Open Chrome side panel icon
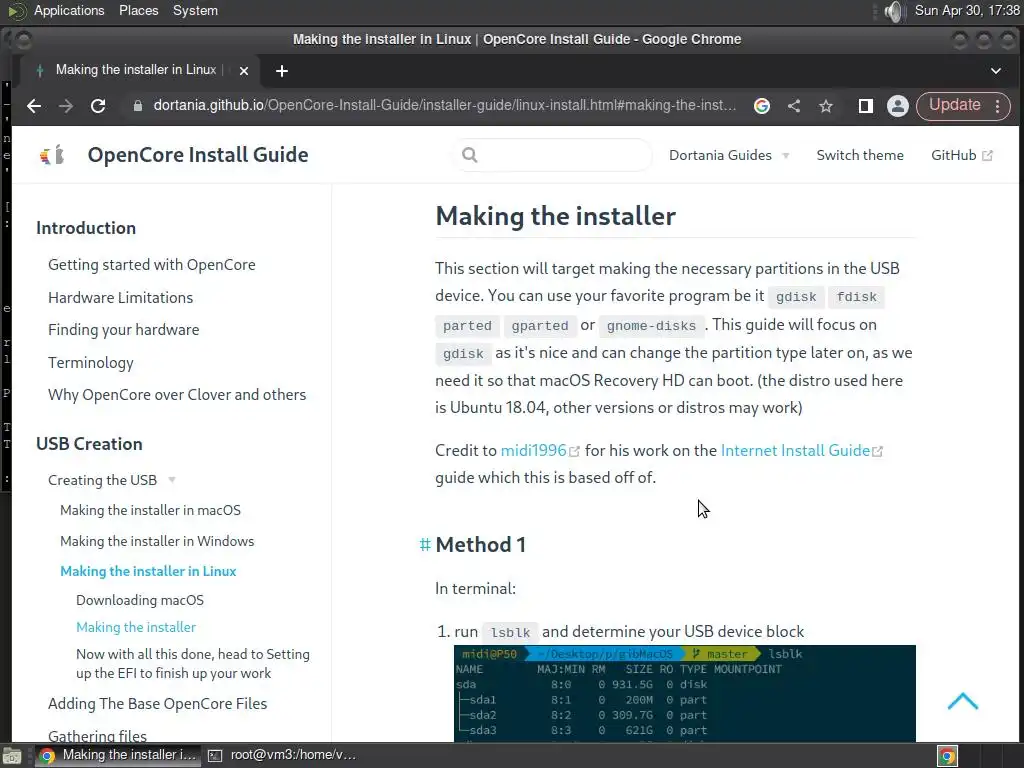Screen dimensions: 1024x768 click(865, 106)
